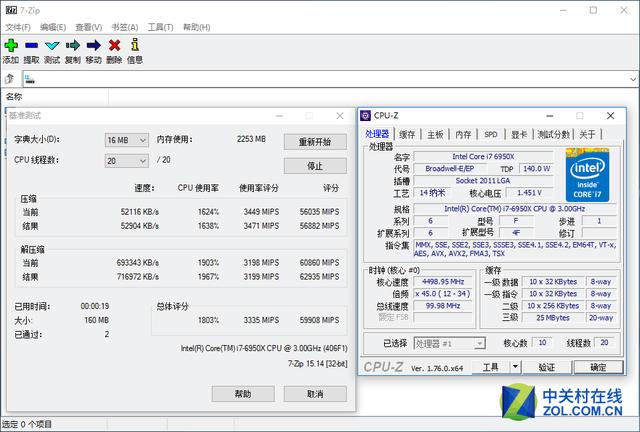Click the total rating 59908 MIPS value
640x432 pixels.
click(319, 320)
